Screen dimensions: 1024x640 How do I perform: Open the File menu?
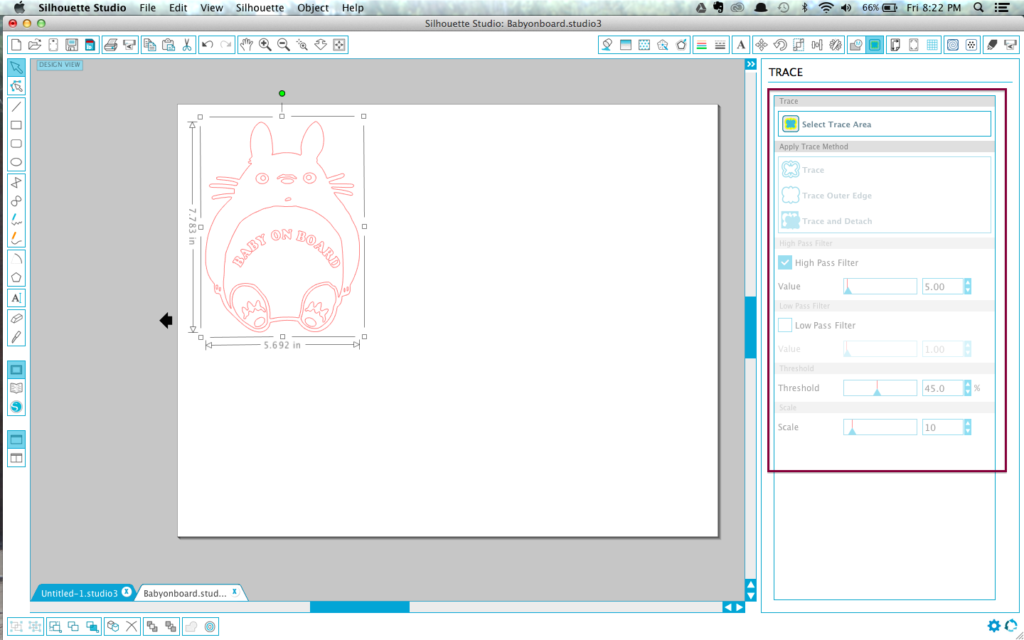click(148, 8)
